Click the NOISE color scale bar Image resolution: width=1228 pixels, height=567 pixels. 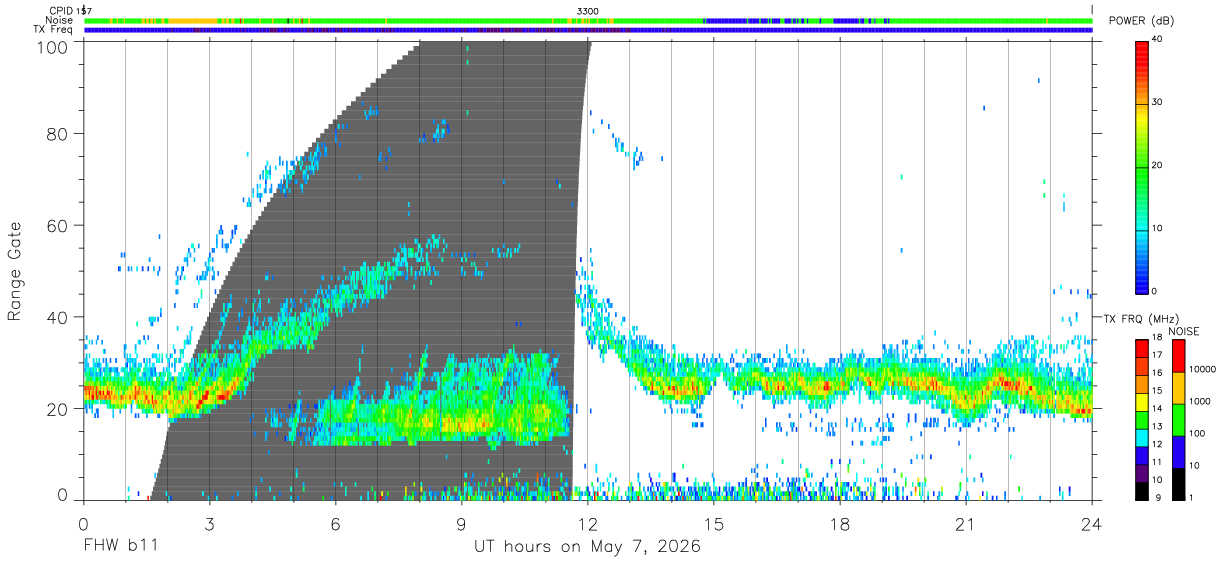coord(1178,419)
